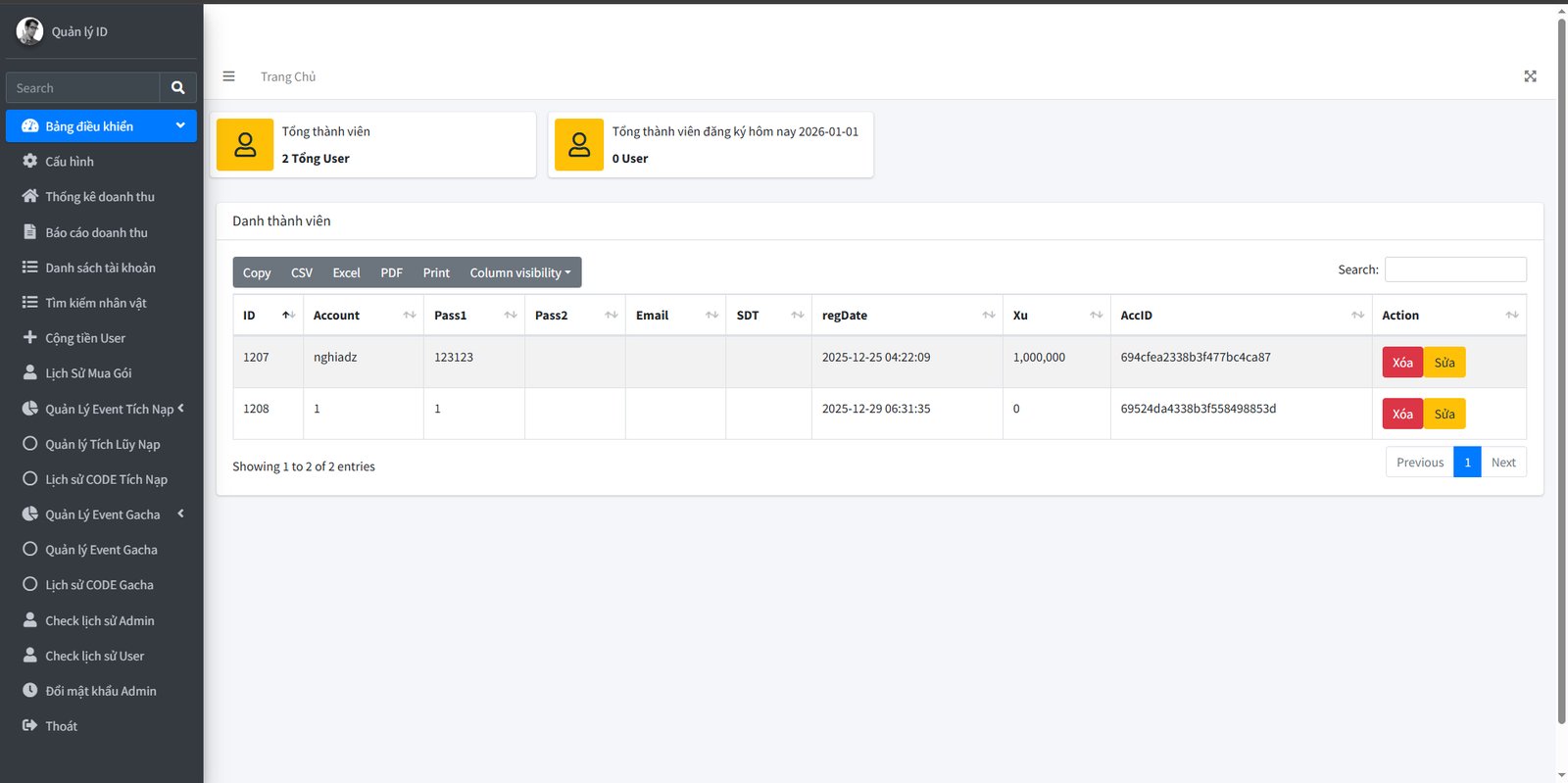This screenshot has height=783, width=1568.
Task: Click the Thoát logout icon
Action: click(30, 725)
